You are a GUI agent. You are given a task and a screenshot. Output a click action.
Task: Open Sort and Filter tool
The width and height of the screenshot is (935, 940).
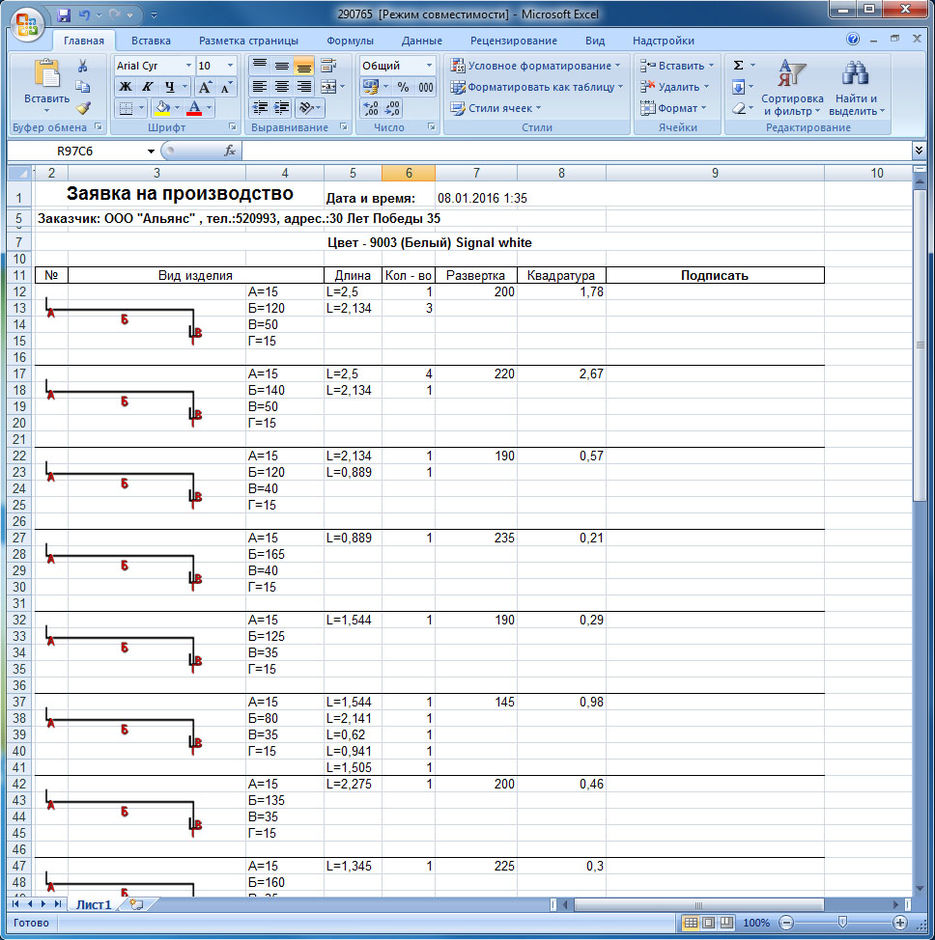[x=791, y=88]
